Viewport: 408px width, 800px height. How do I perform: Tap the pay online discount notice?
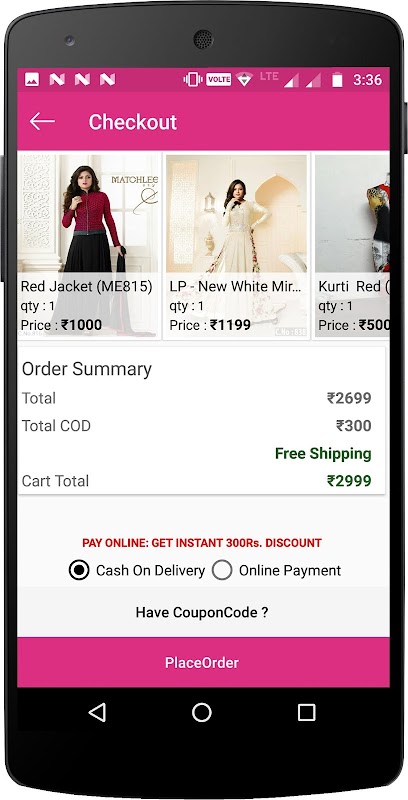pos(202,543)
